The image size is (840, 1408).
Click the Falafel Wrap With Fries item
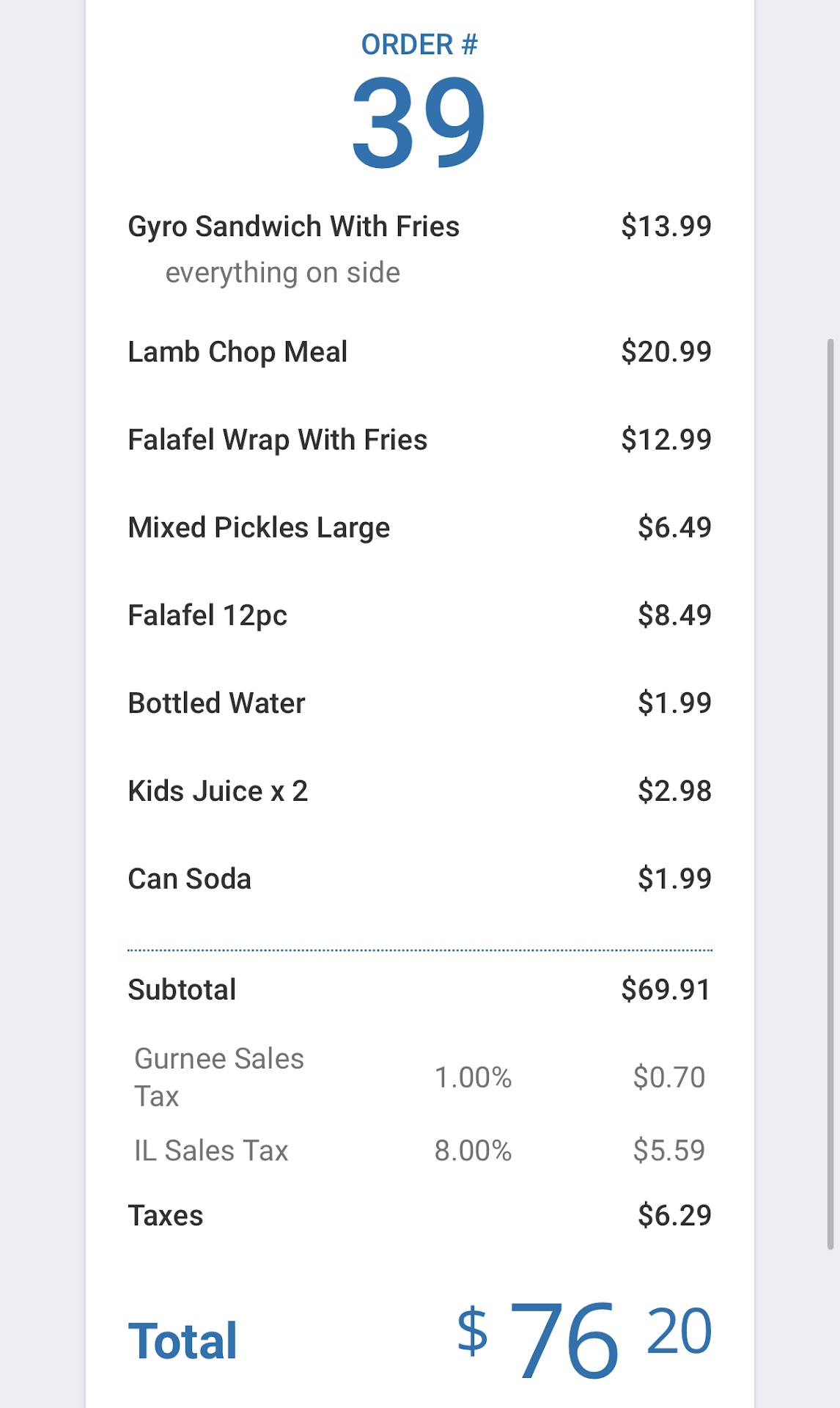[277, 440]
